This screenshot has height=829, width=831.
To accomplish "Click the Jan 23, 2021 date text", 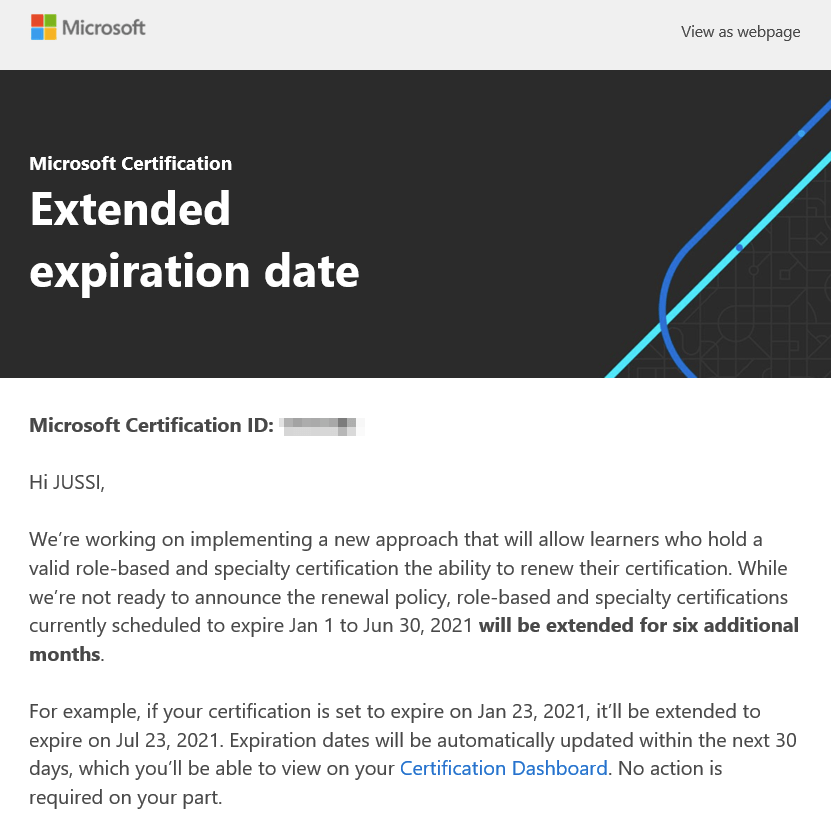I will click(533, 711).
